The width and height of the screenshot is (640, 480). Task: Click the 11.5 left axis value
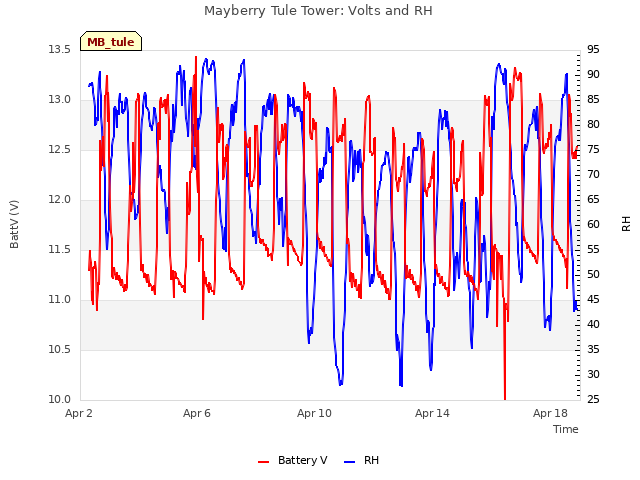click(x=60, y=249)
